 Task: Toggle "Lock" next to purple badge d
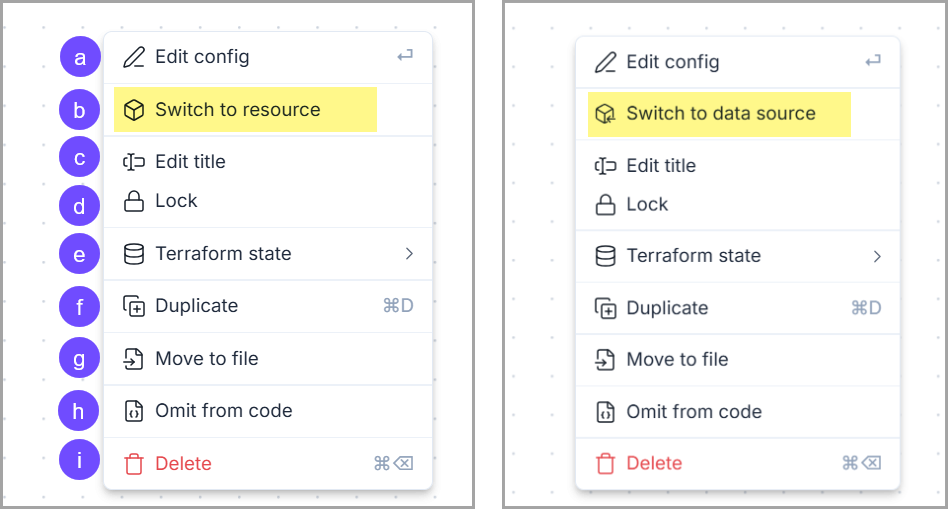pyautogui.click(x=176, y=201)
